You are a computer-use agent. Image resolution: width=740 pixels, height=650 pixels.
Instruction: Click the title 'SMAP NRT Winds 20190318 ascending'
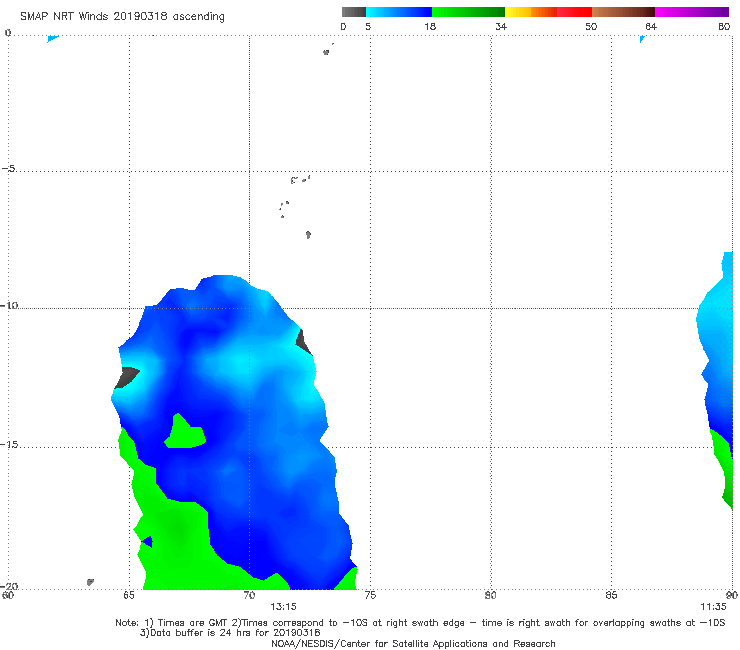coord(122,17)
